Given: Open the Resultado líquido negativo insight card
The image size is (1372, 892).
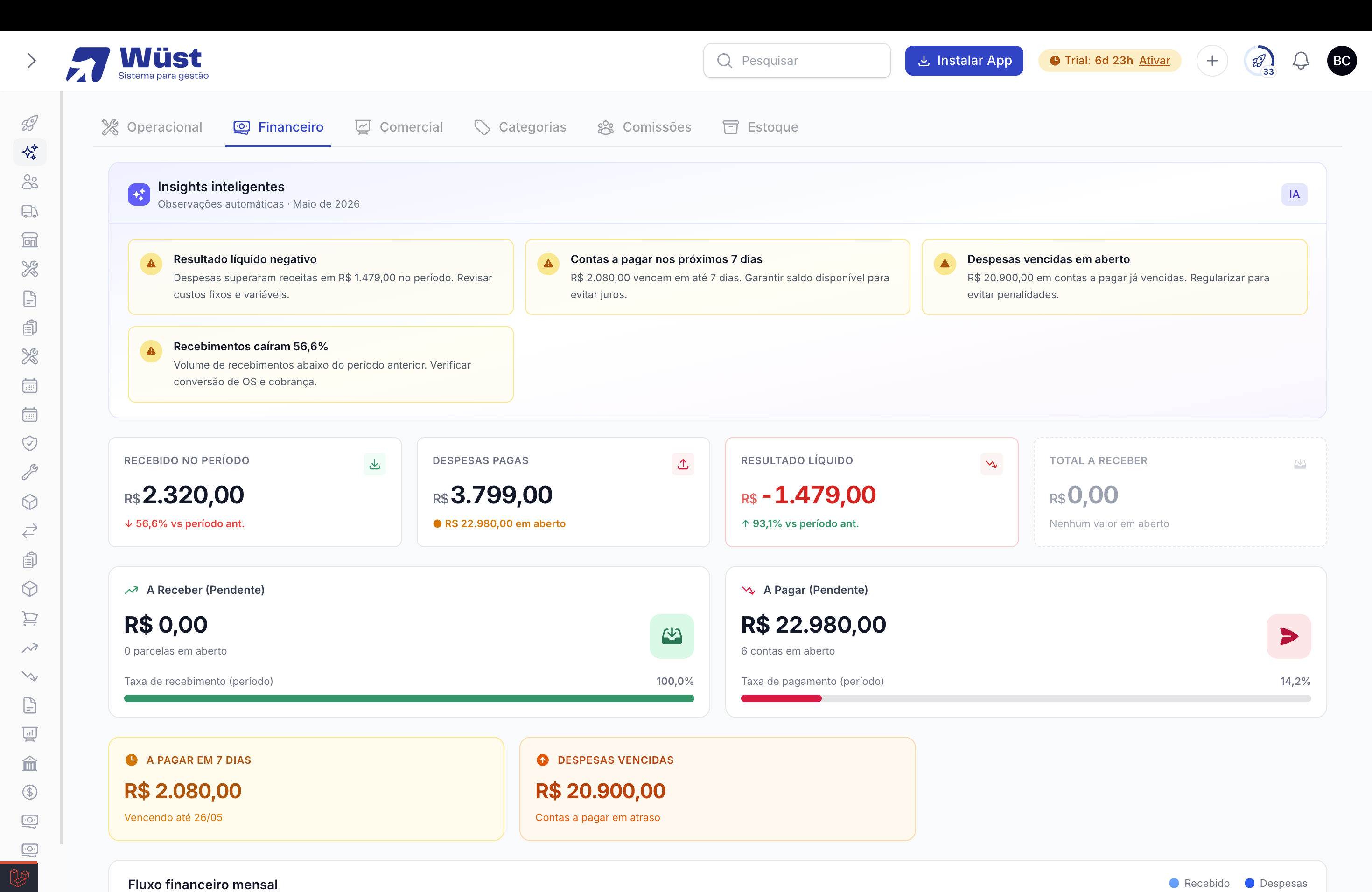Looking at the screenshot, I should (x=321, y=277).
